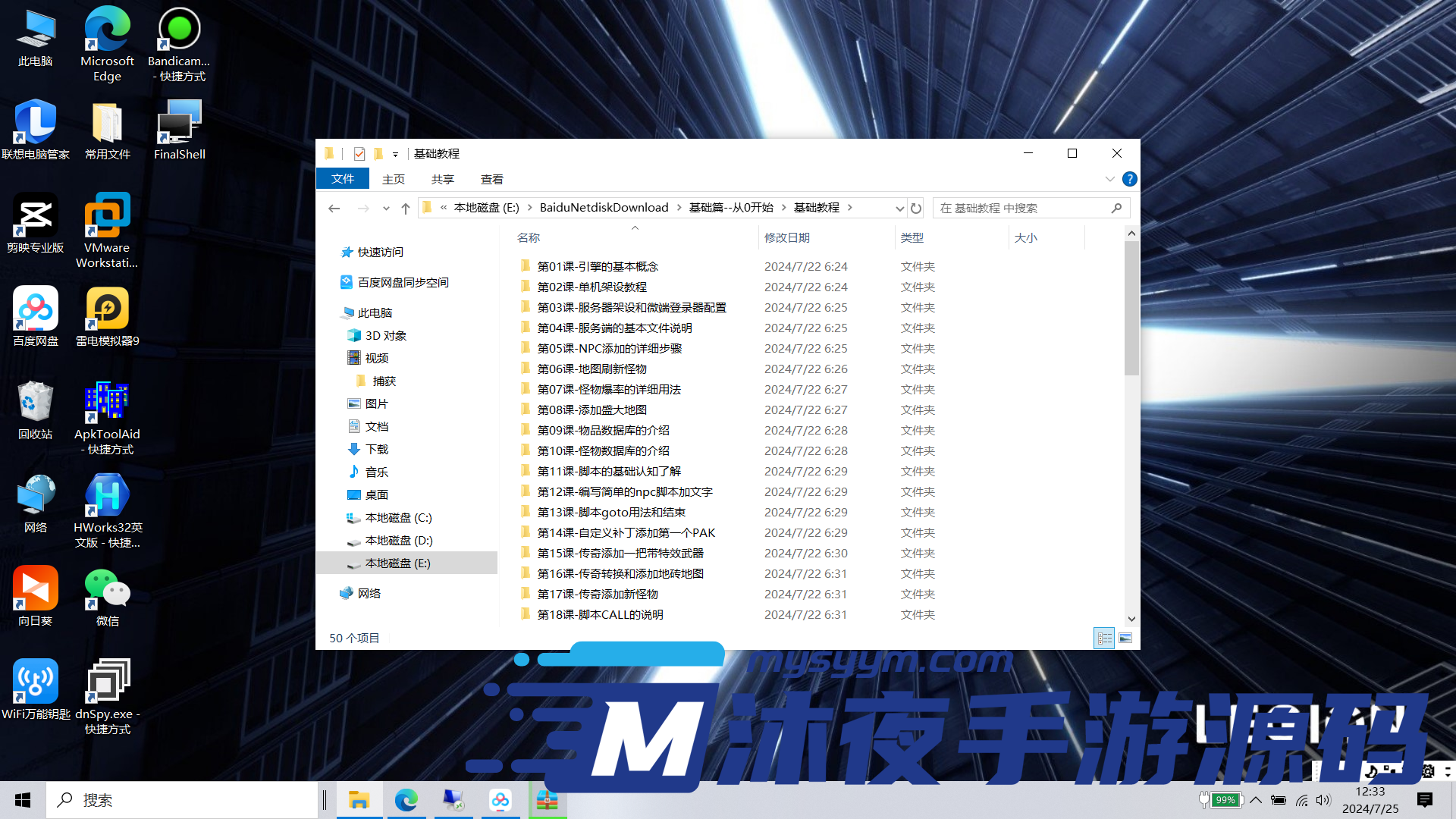Open File Explorer from the taskbar
Screen dimensions: 1456x819
359,799
